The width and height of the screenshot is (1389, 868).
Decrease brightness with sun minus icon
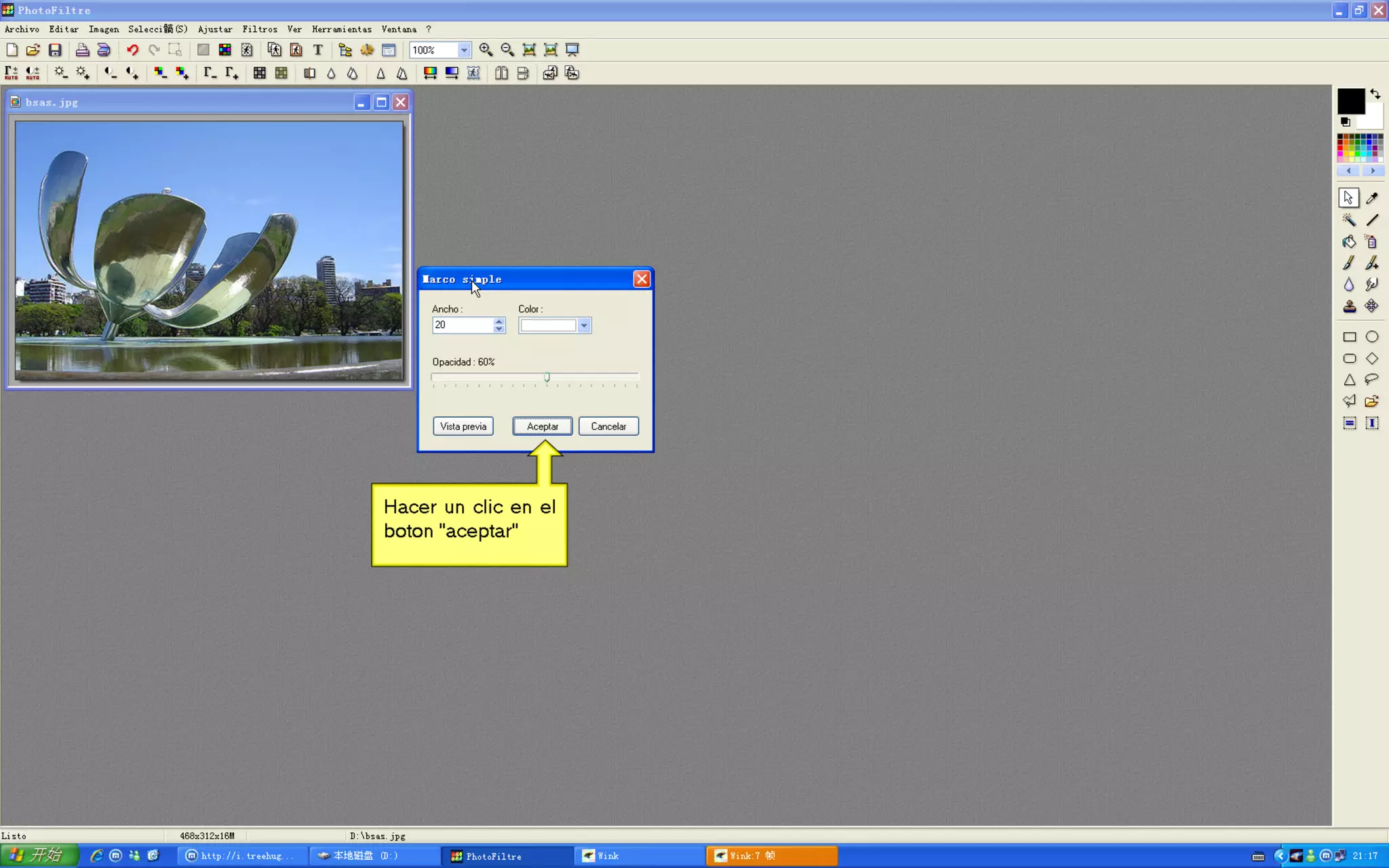[61, 73]
